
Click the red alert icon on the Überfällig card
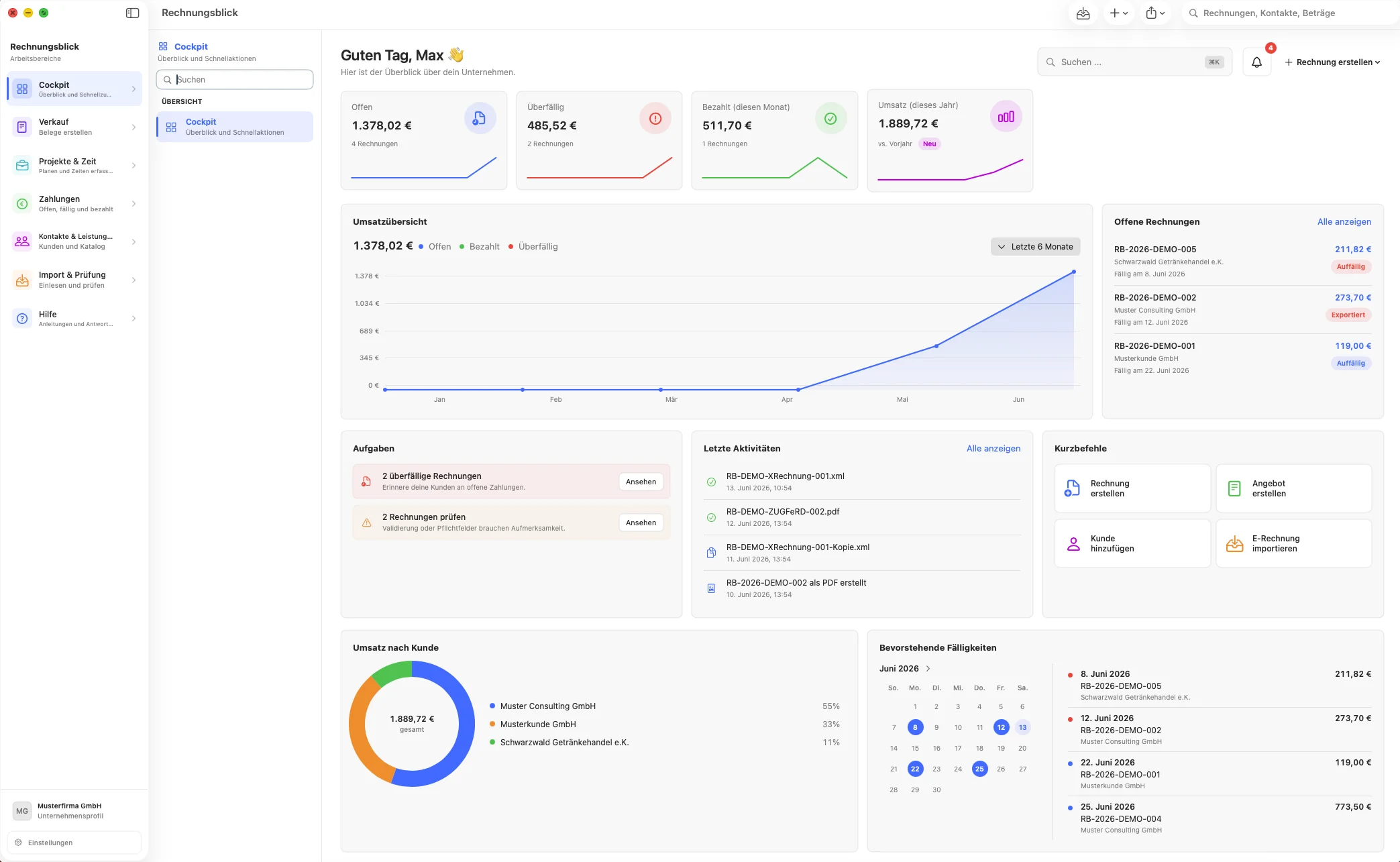[x=655, y=119]
